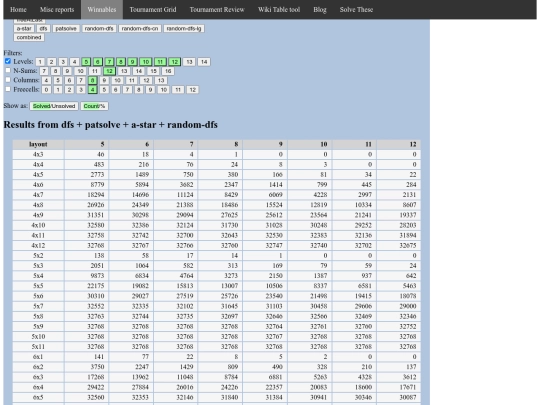Click the 5x11 layout row label
540x405 pixels.
click(x=38, y=347)
